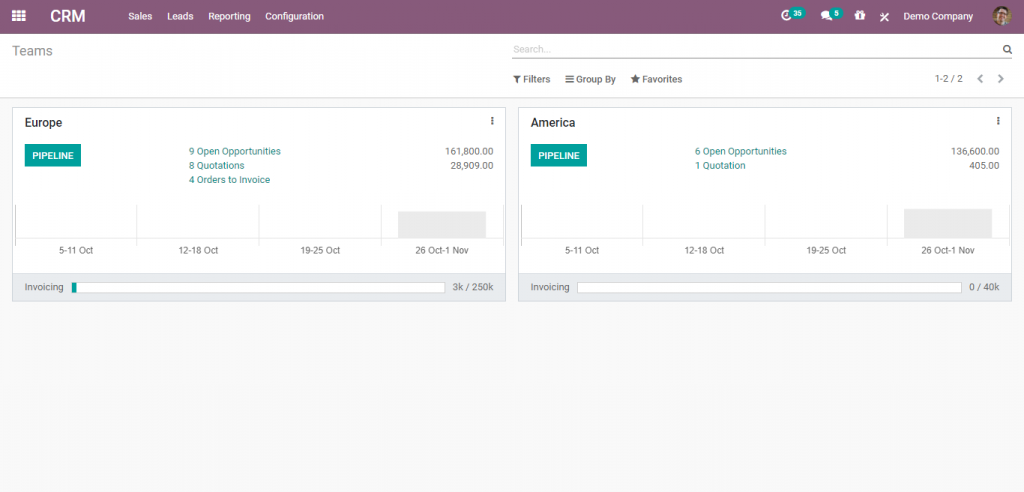Click the 405.00 amount

click(984, 165)
